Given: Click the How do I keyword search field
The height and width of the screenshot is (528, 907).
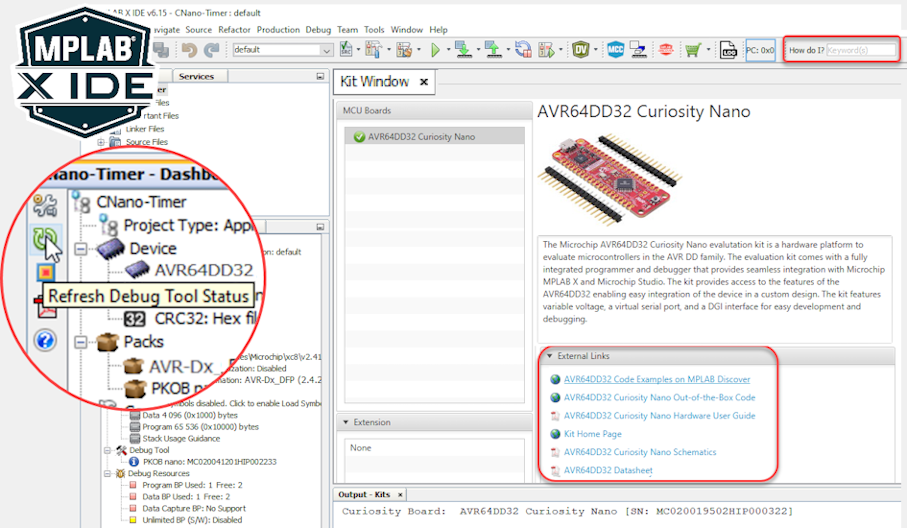Looking at the screenshot, I should tap(861, 49).
